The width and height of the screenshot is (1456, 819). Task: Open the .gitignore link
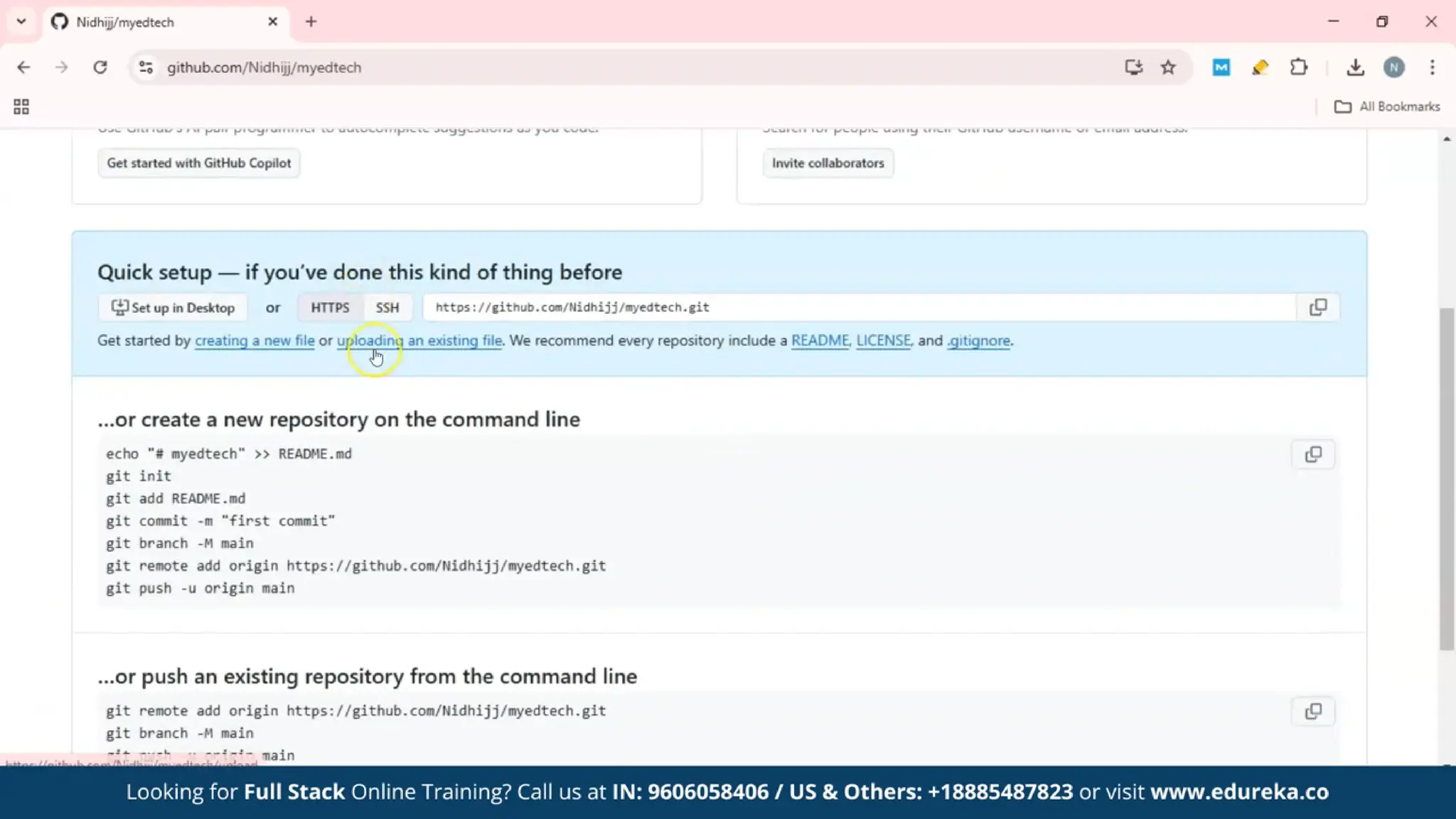click(978, 341)
